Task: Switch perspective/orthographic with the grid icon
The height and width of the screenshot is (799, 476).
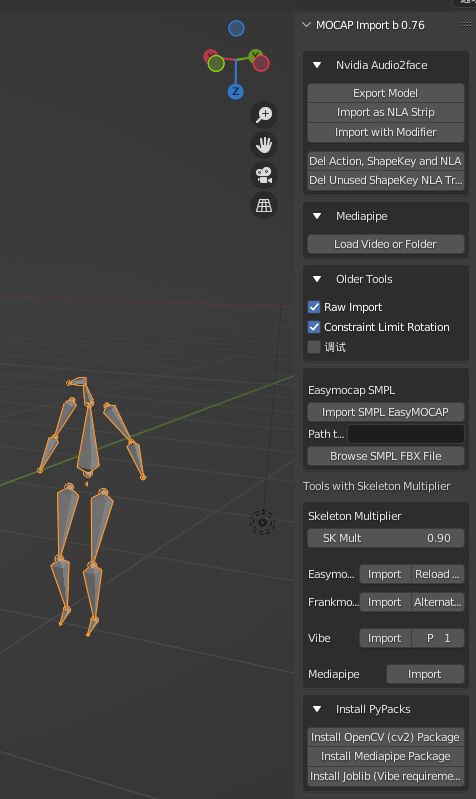Action: 264,205
